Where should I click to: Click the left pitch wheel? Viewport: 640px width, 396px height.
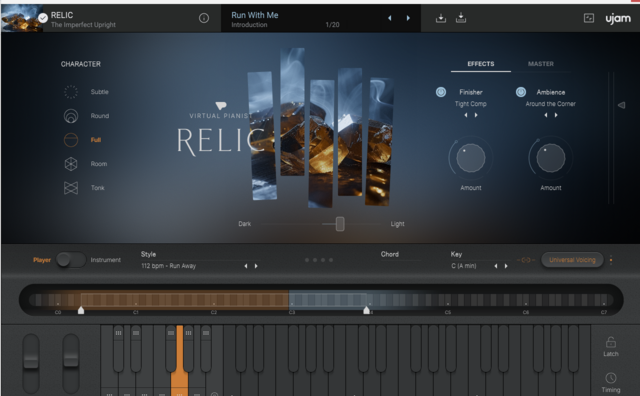pyautogui.click(x=31, y=363)
